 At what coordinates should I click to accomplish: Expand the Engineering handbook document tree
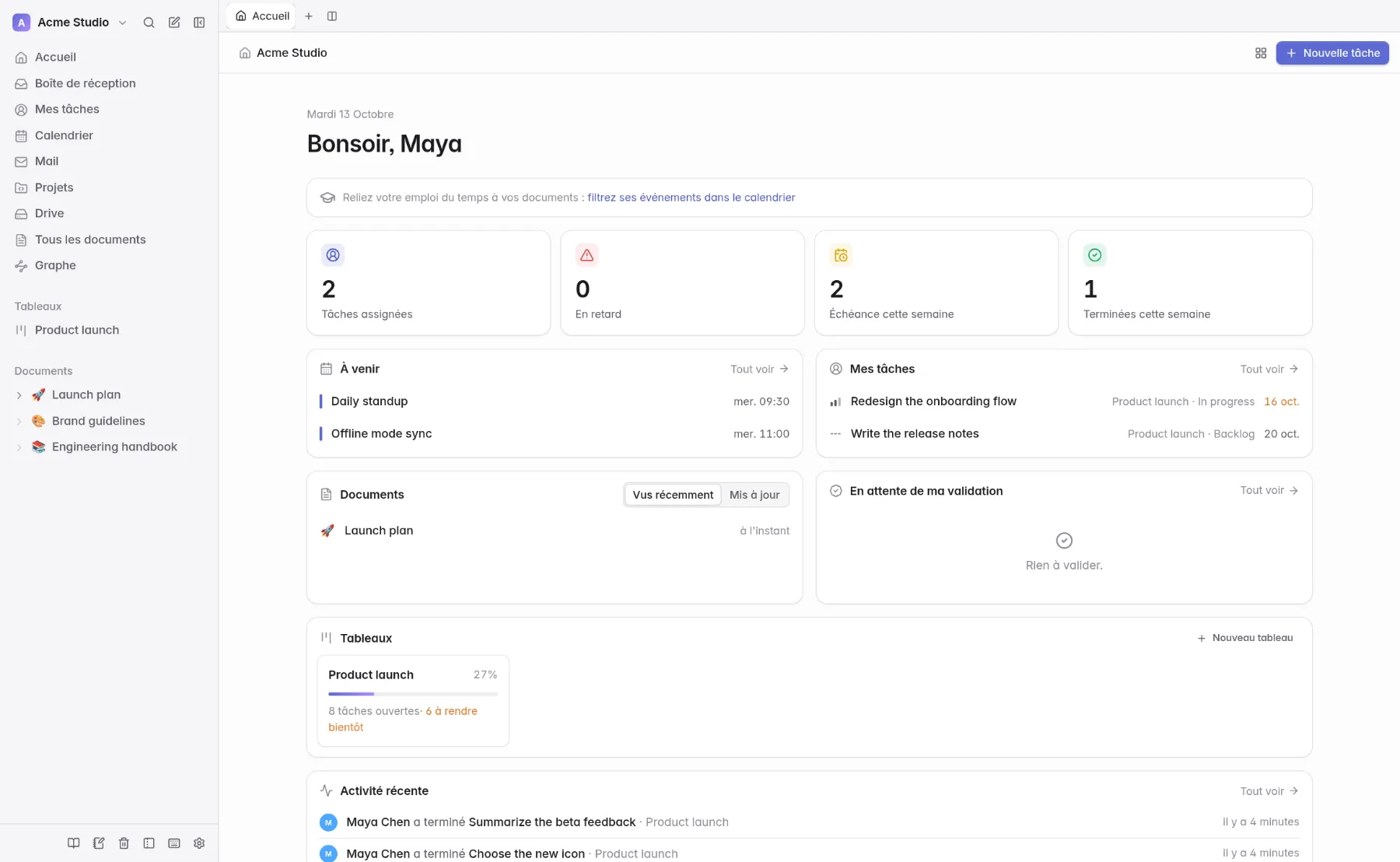[x=19, y=447]
